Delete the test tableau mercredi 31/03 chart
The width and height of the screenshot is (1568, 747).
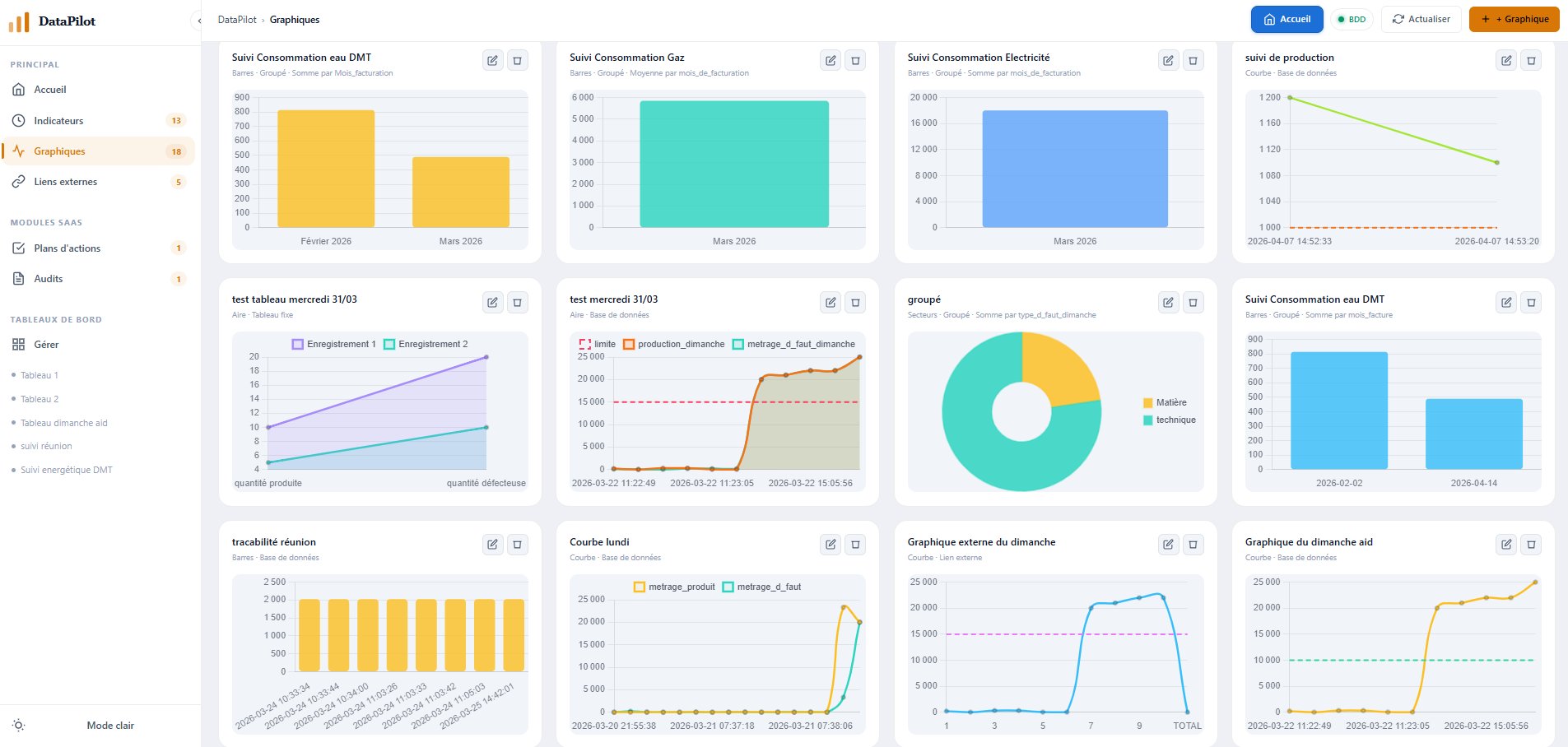517,302
